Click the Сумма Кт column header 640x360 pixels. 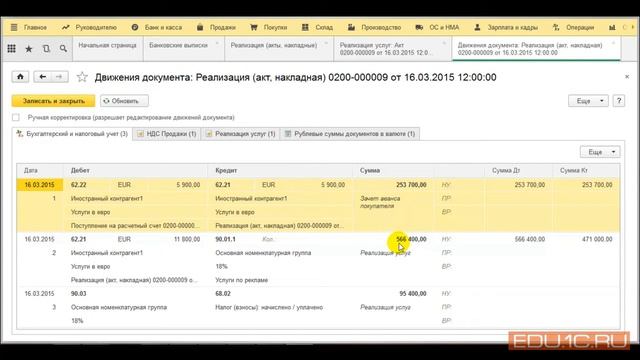click(586, 171)
